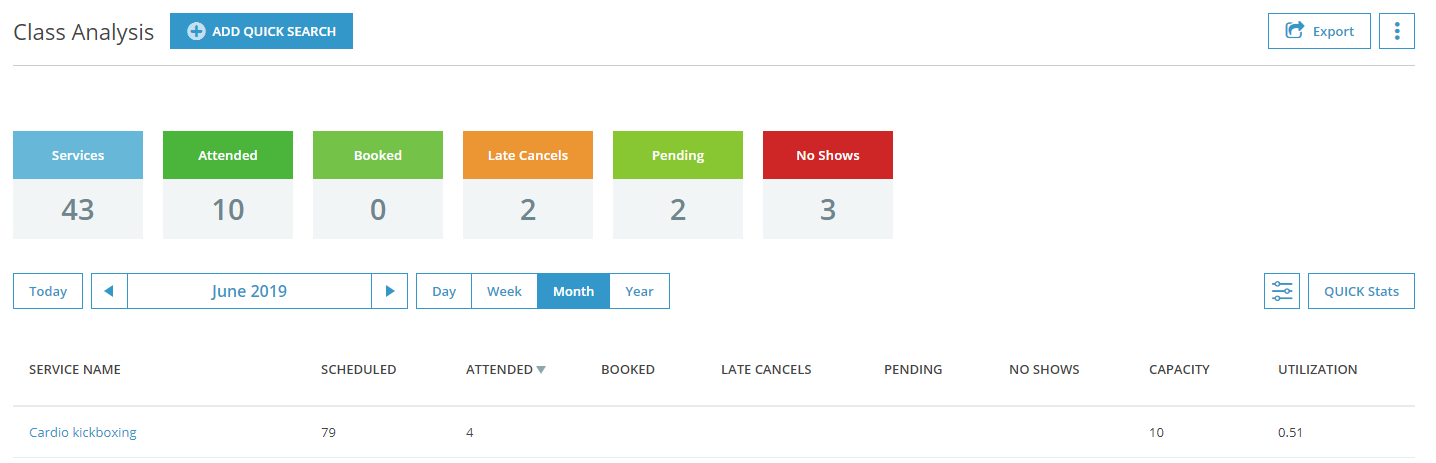This screenshot has width=1436, height=463.
Task: Open the Cardio kickboxing service link
Action: coord(83,432)
